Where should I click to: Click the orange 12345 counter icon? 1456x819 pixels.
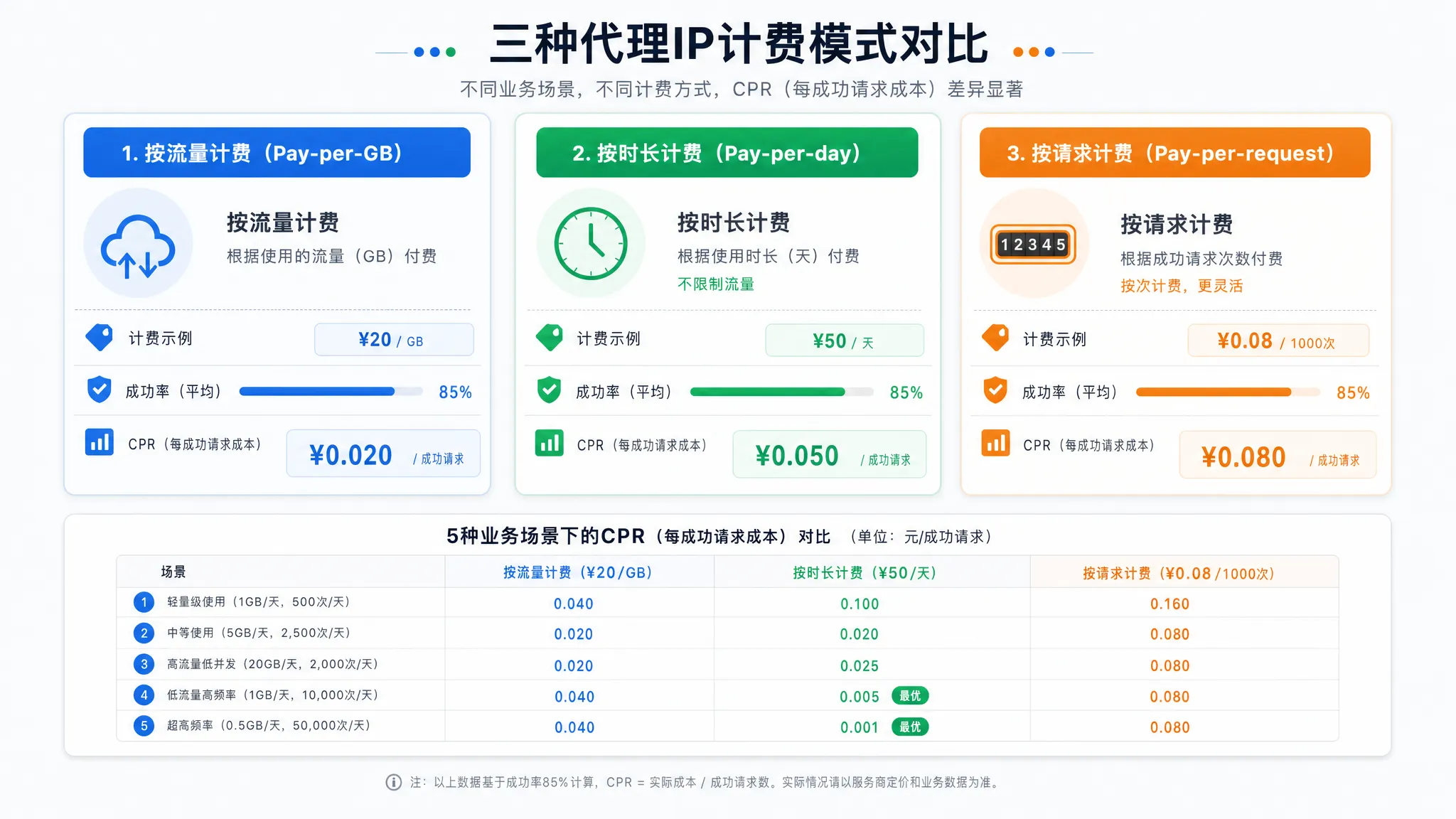click(1034, 244)
